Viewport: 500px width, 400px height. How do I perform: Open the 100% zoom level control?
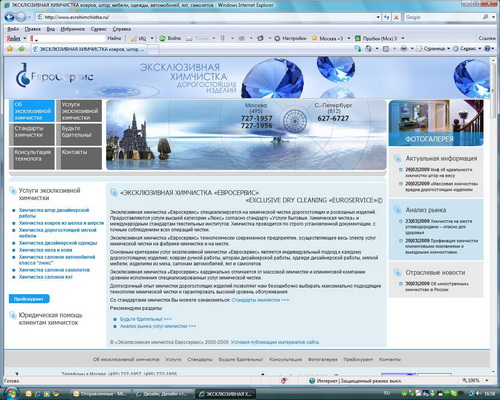tap(475, 381)
